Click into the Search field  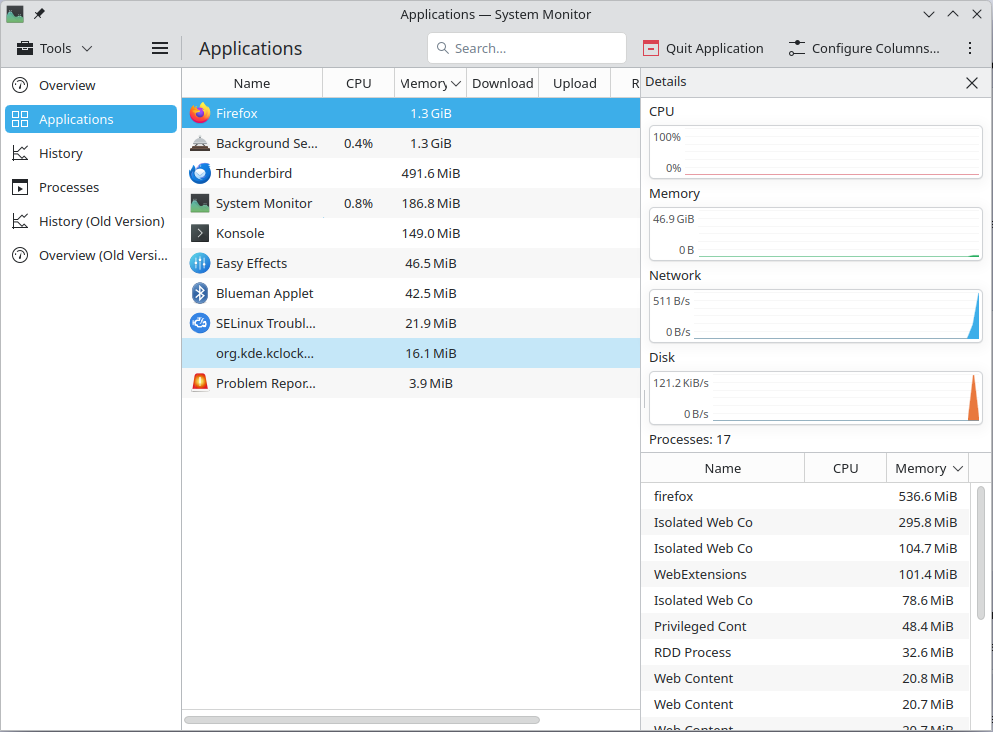pos(527,48)
